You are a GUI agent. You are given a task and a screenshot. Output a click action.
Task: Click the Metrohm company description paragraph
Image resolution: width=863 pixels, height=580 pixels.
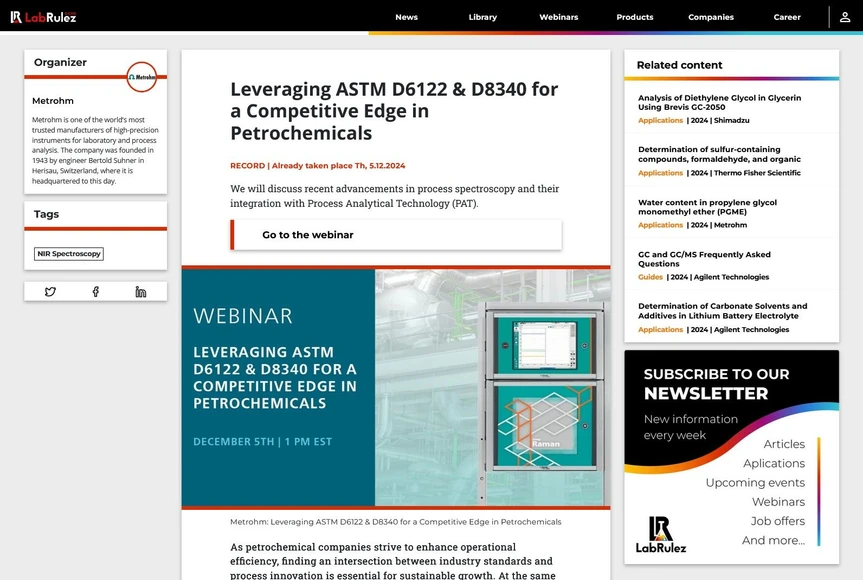click(95, 150)
